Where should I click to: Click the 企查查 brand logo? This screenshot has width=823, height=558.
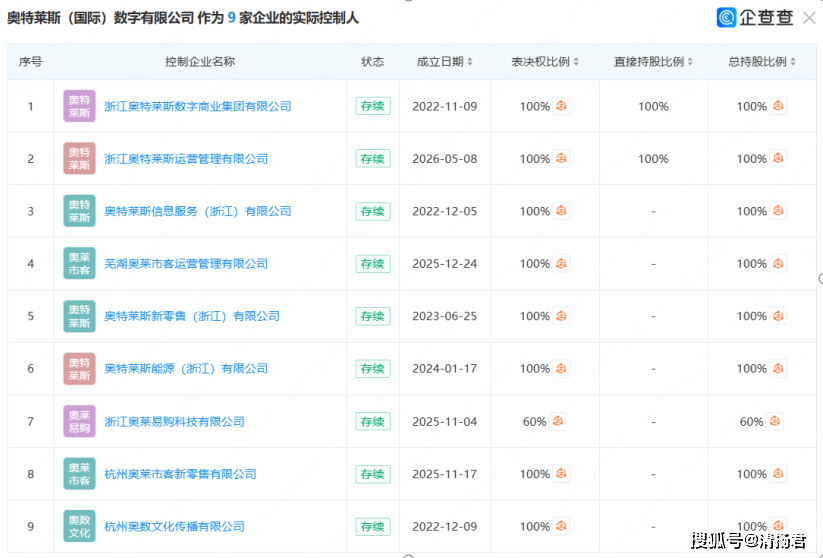[755, 17]
